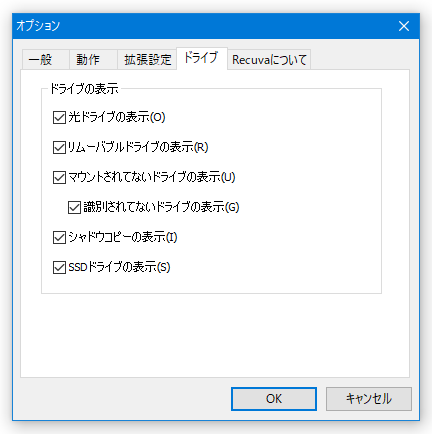Image resolution: width=432 pixels, height=434 pixels.
Task: Click the 識別されてないドライブの表示(G) label text
Action: [x=161, y=207]
